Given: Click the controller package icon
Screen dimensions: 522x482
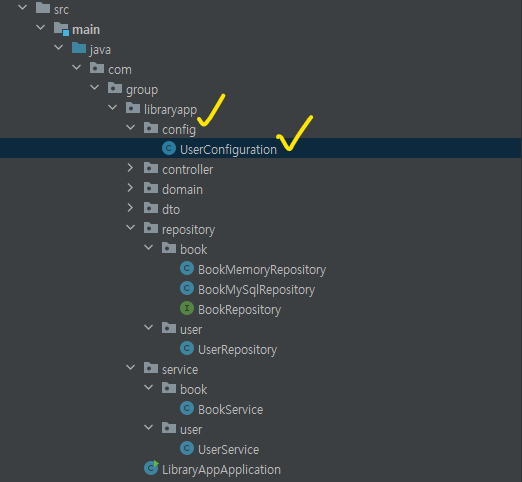Looking at the screenshot, I should 151,168.
